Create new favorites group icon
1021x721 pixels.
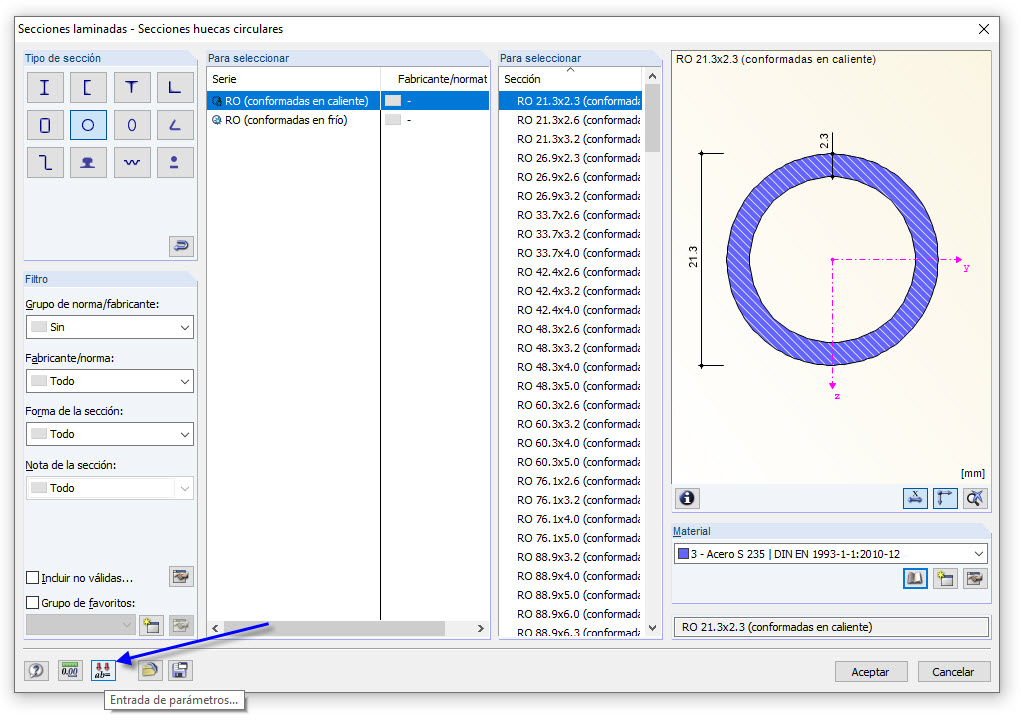(x=151, y=625)
